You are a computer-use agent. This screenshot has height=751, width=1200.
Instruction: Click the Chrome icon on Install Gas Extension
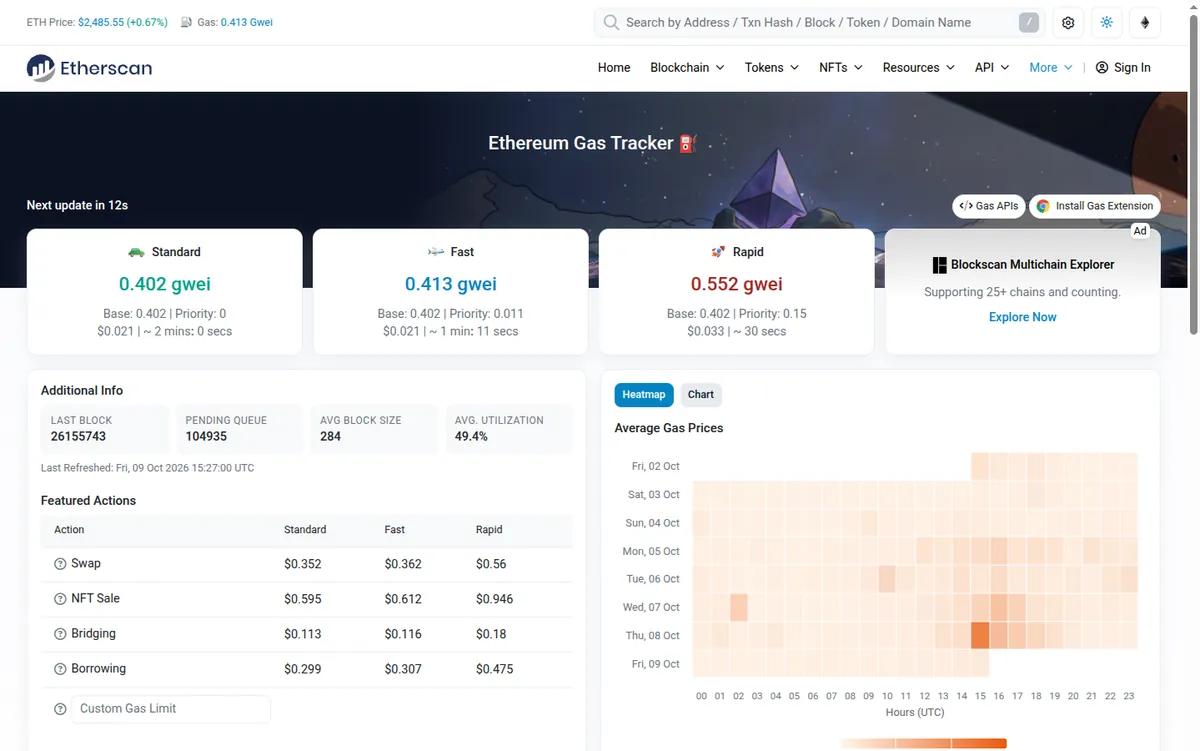click(1043, 206)
